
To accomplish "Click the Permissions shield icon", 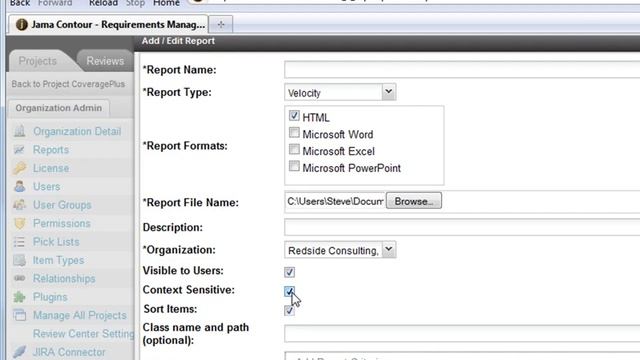I will click(19, 223).
